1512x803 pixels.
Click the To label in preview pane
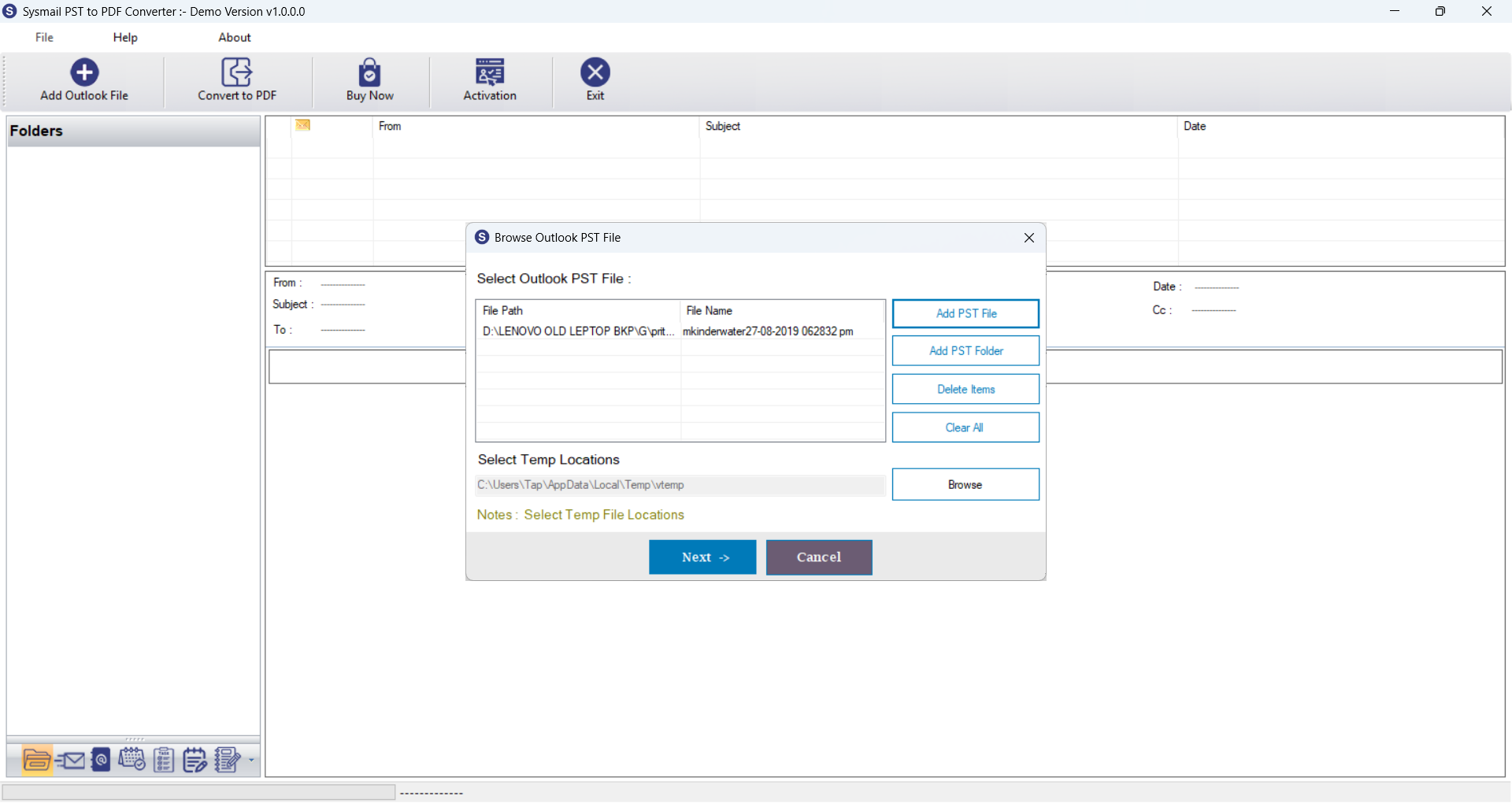click(282, 330)
